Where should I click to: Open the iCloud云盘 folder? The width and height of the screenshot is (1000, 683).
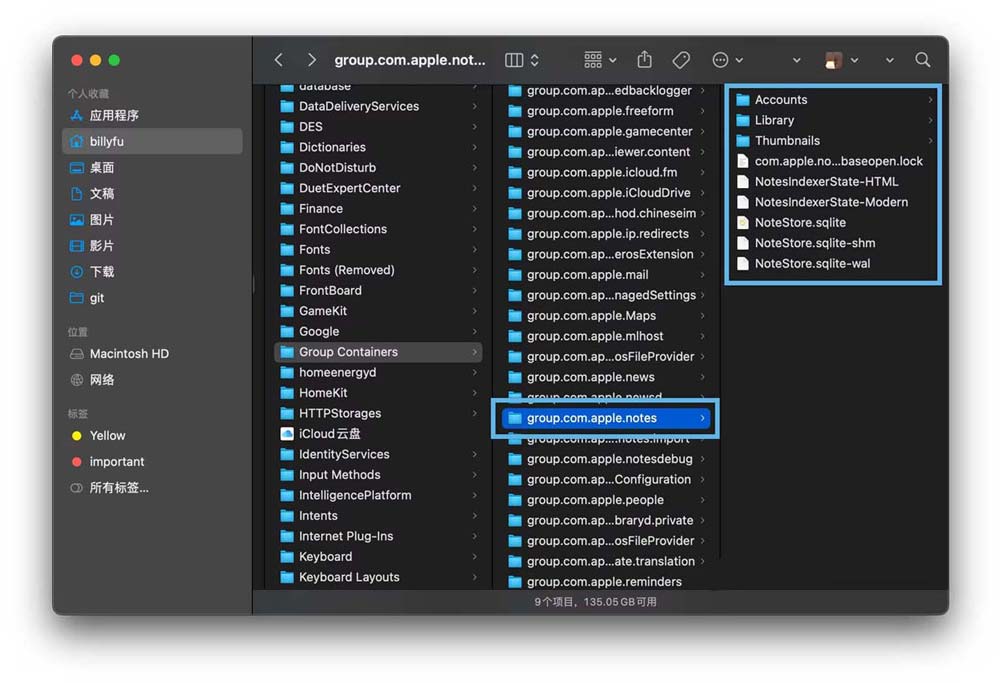coord(329,434)
